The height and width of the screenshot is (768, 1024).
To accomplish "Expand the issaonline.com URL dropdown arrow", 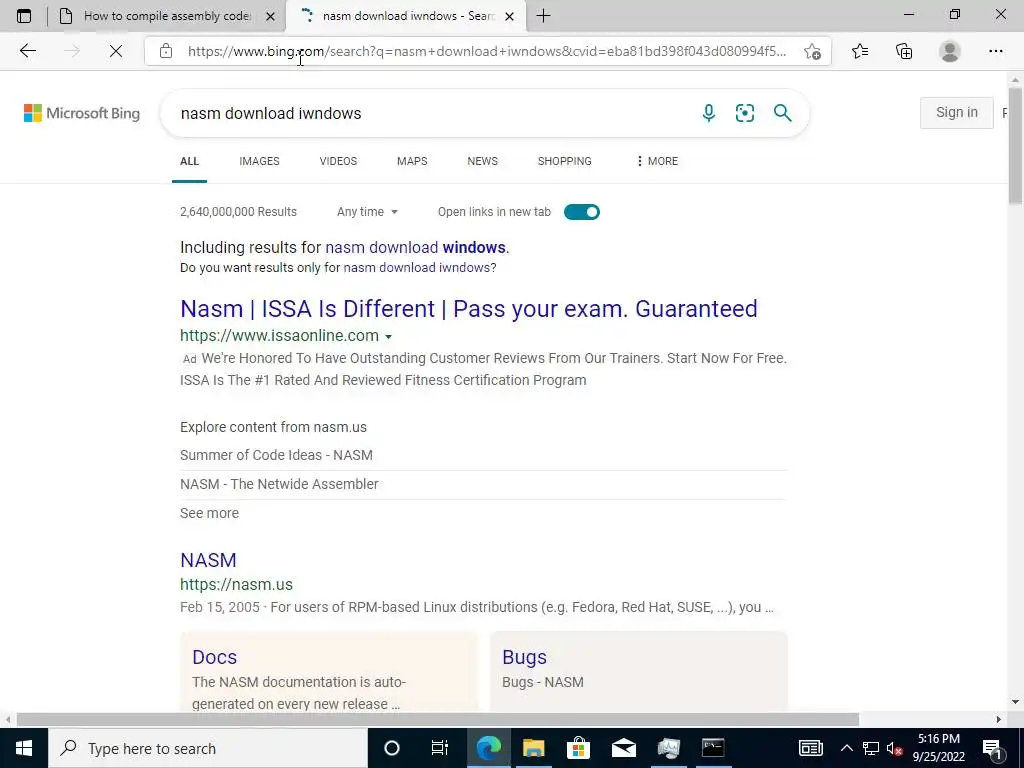I will click(389, 336).
